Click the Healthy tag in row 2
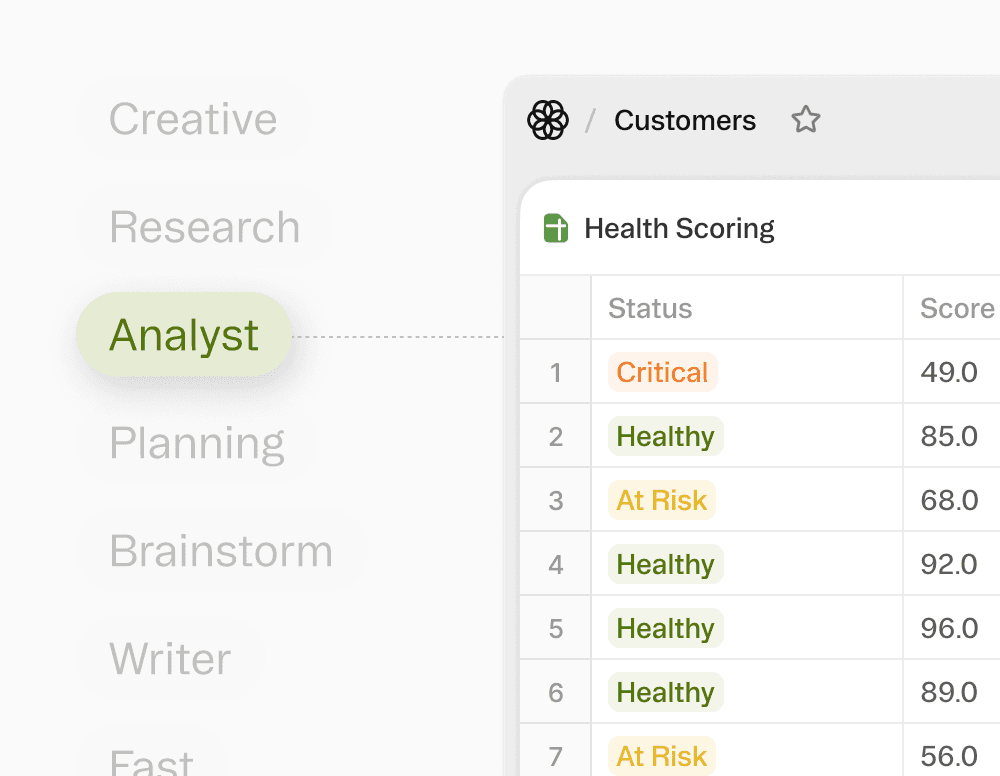1000x776 pixels. tap(665, 436)
